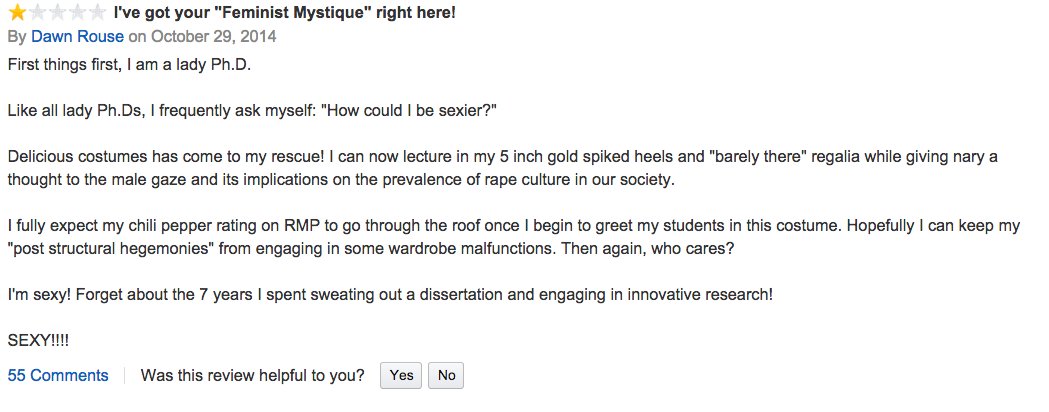Image resolution: width=1049 pixels, height=412 pixels.
Task: Click the line "First things first, I am a lady Ph.D."
Action: coord(129,66)
